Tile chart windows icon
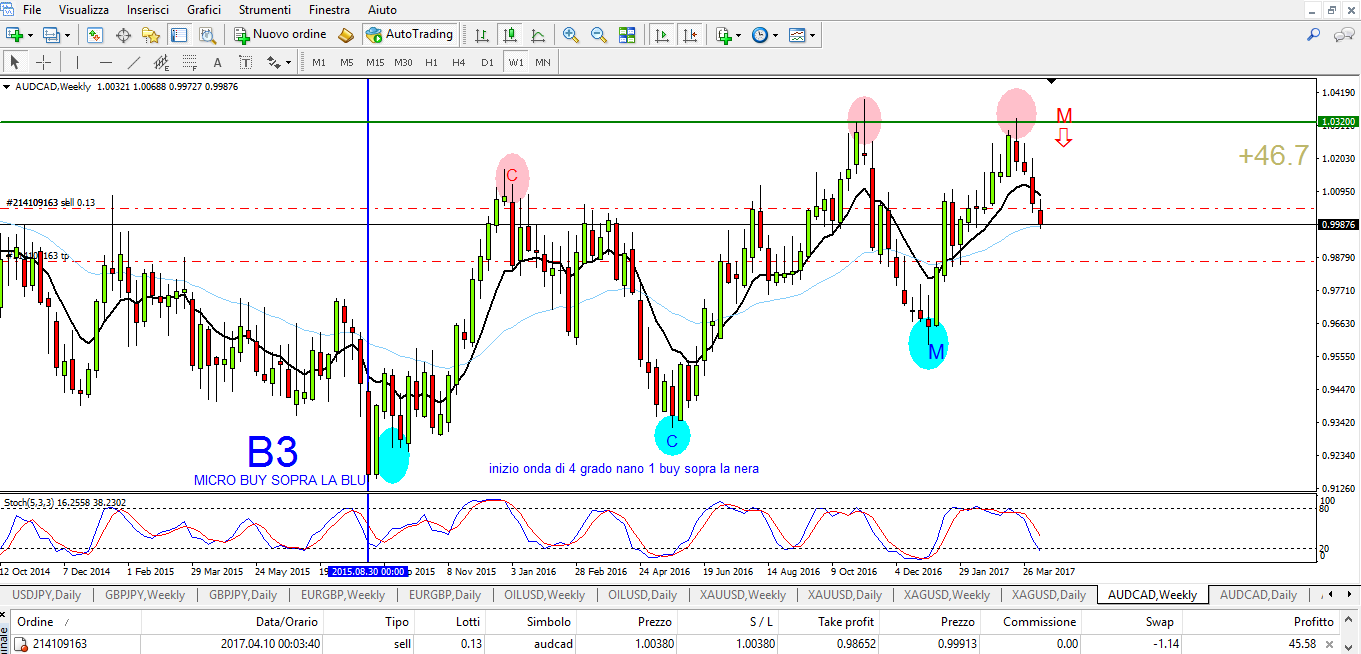The width and height of the screenshot is (1361, 654). [x=627, y=35]
